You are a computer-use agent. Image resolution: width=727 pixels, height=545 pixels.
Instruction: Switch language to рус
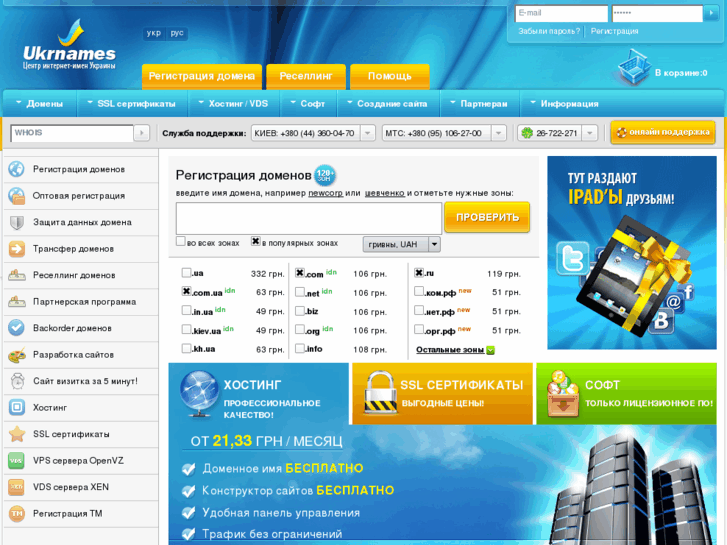177,33
